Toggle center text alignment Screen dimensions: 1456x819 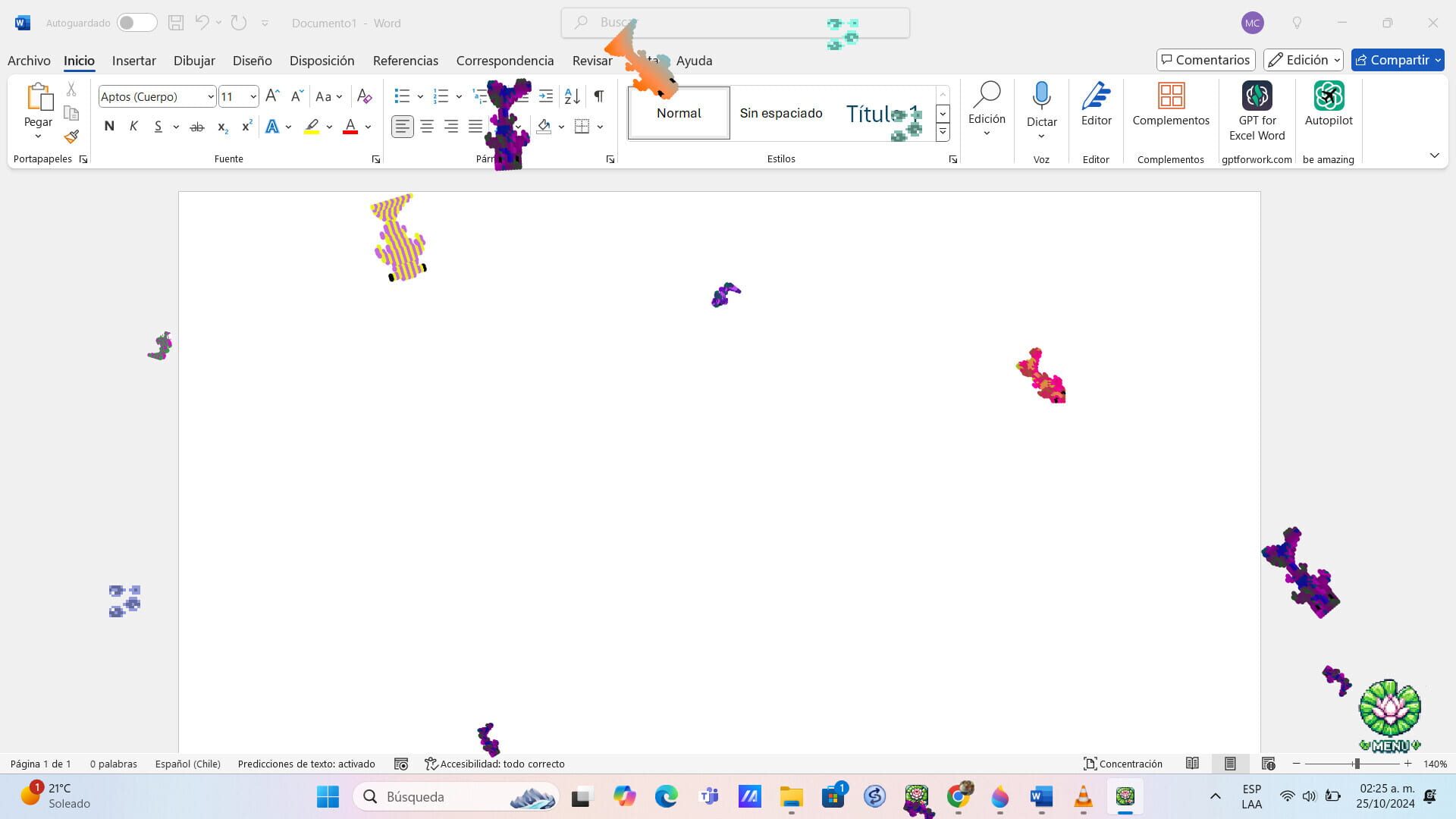pos(427,127)
